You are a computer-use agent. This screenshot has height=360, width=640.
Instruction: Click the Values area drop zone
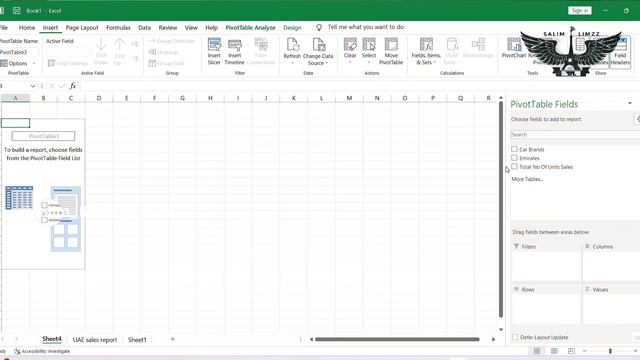click(611, 309)
